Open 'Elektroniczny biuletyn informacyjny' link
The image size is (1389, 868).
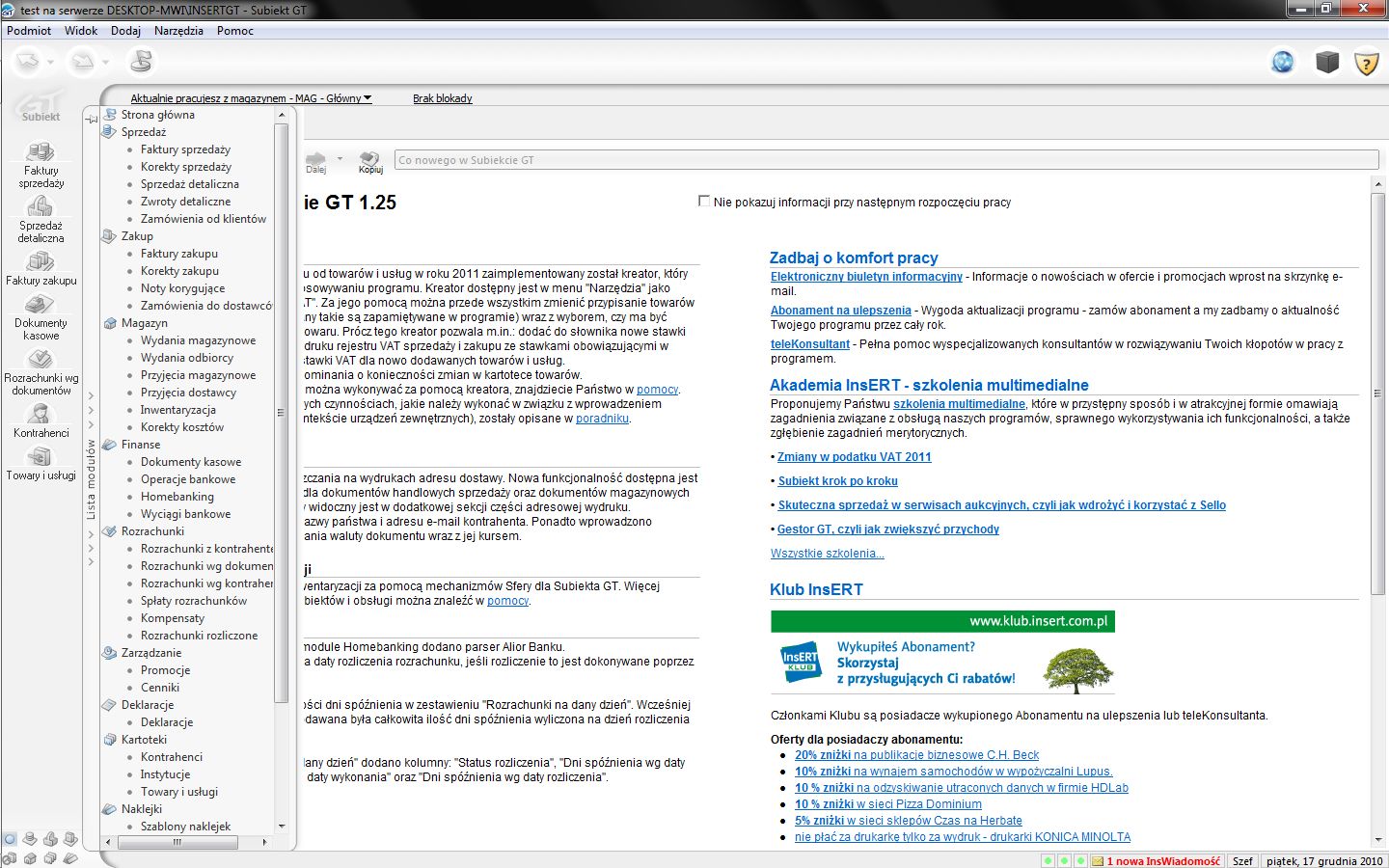pos(866,277)
